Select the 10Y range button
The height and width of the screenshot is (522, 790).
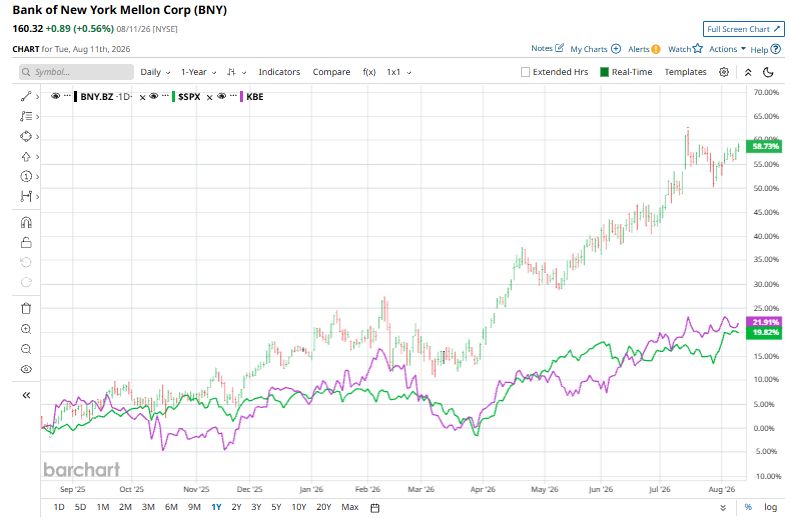tap(299, 507)
